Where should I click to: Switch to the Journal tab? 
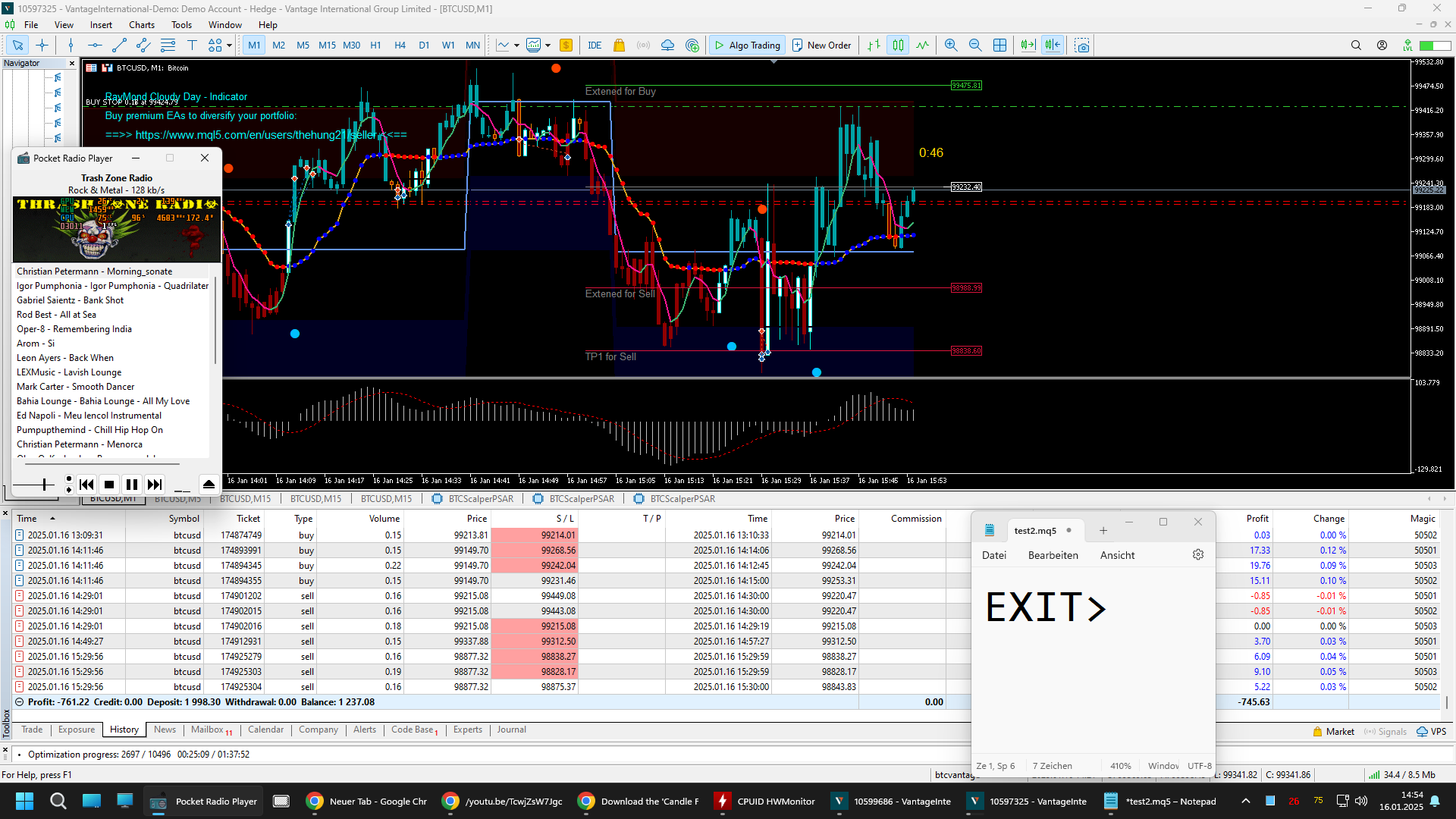(511, 730)
